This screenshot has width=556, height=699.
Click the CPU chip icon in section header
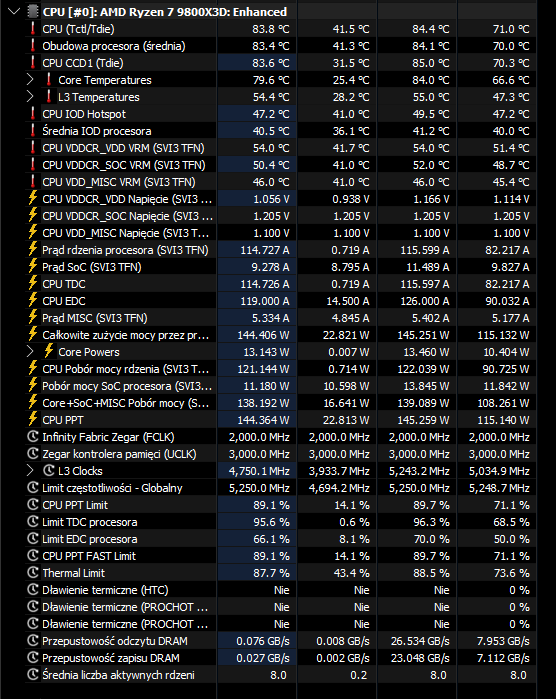[x=33, y=12]
